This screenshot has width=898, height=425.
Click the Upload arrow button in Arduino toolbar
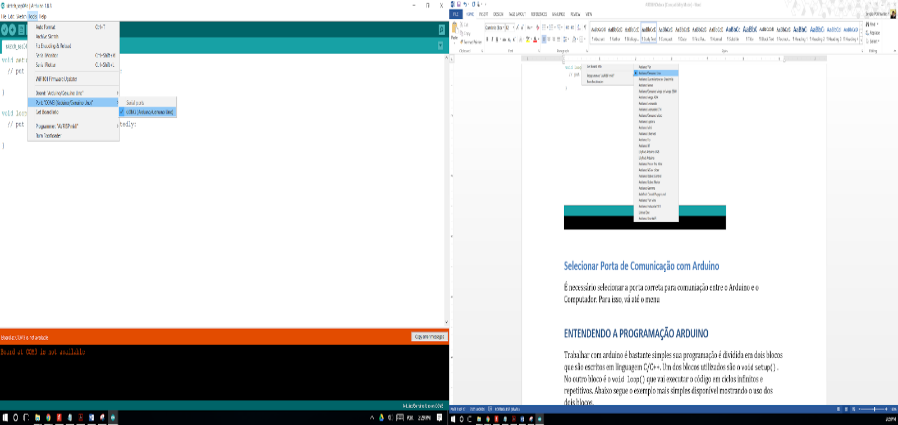13,30
